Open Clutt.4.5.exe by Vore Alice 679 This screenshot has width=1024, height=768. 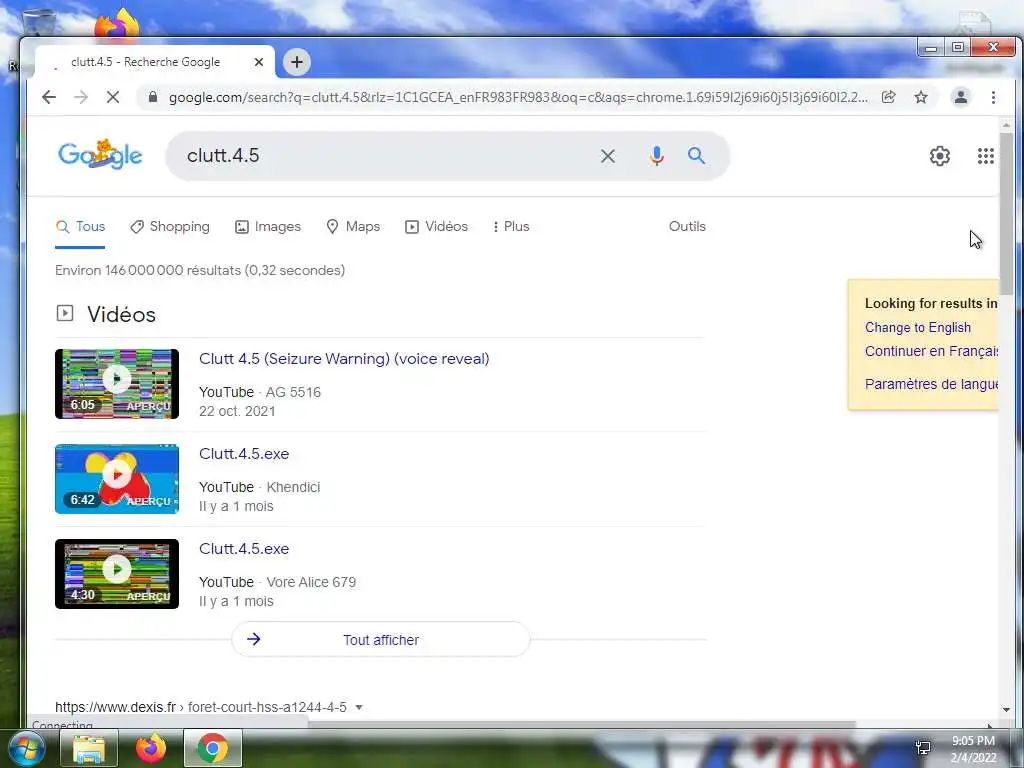point(244,549)
